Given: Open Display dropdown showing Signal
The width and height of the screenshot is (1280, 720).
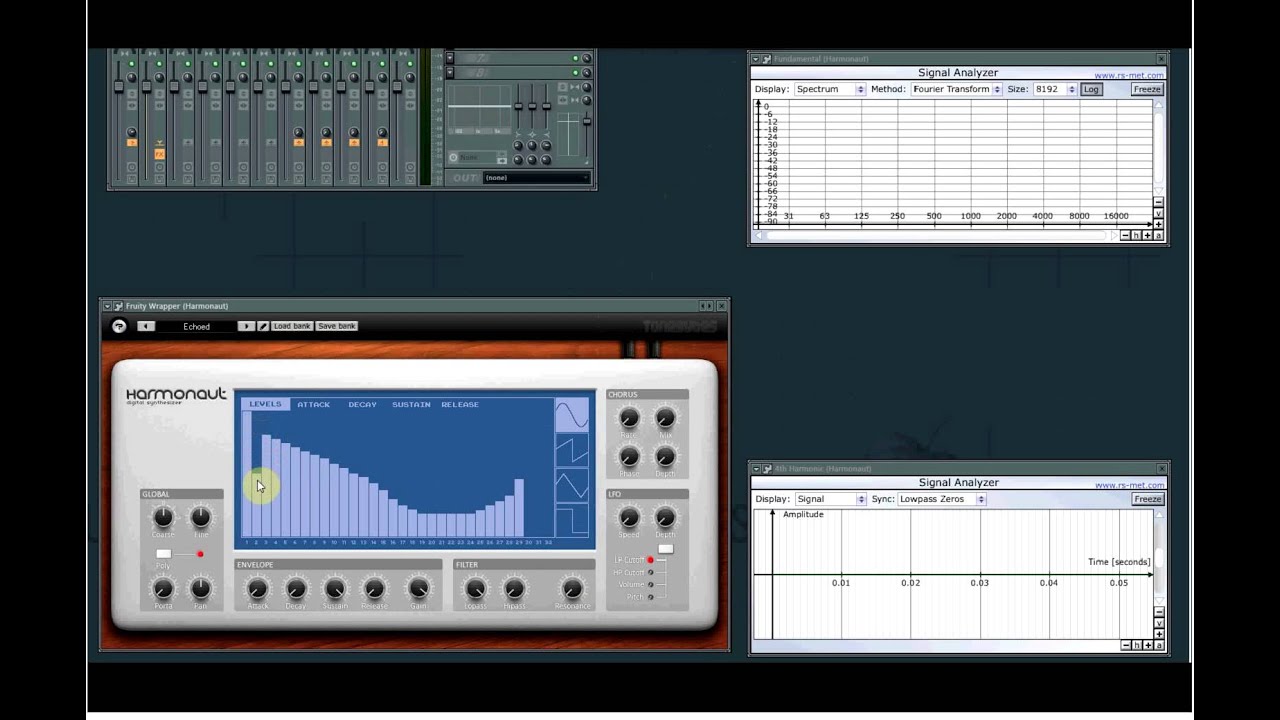Looking at the screenshot, I should 830,499.
